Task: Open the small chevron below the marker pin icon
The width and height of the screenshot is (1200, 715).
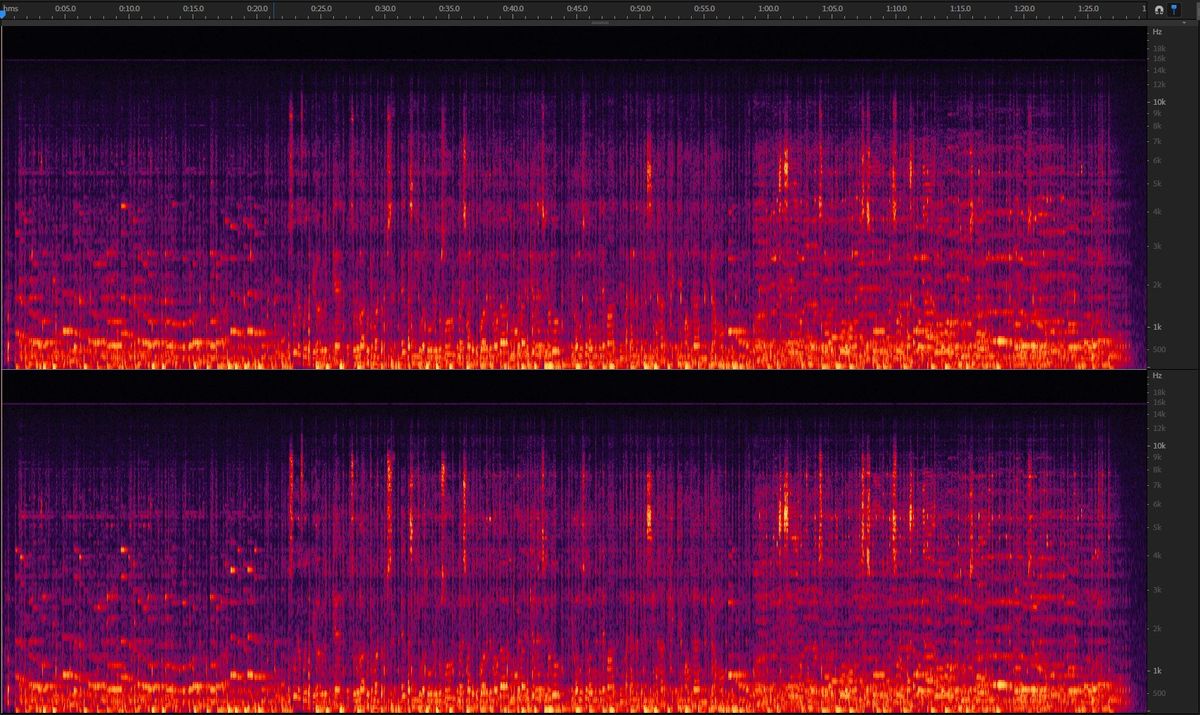Action: (1184, 22)
